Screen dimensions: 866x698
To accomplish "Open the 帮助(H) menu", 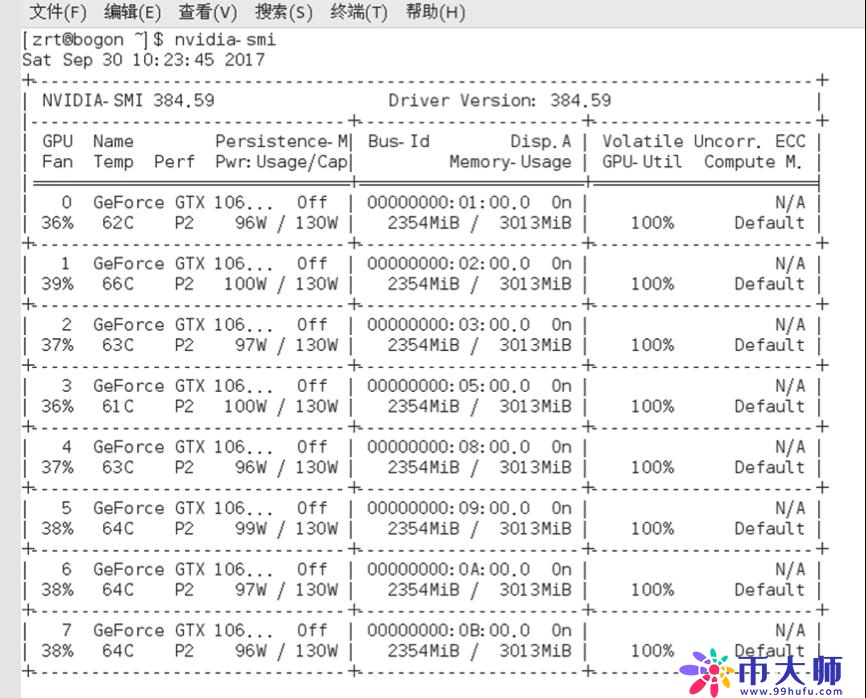I will (x=435, y=12).
